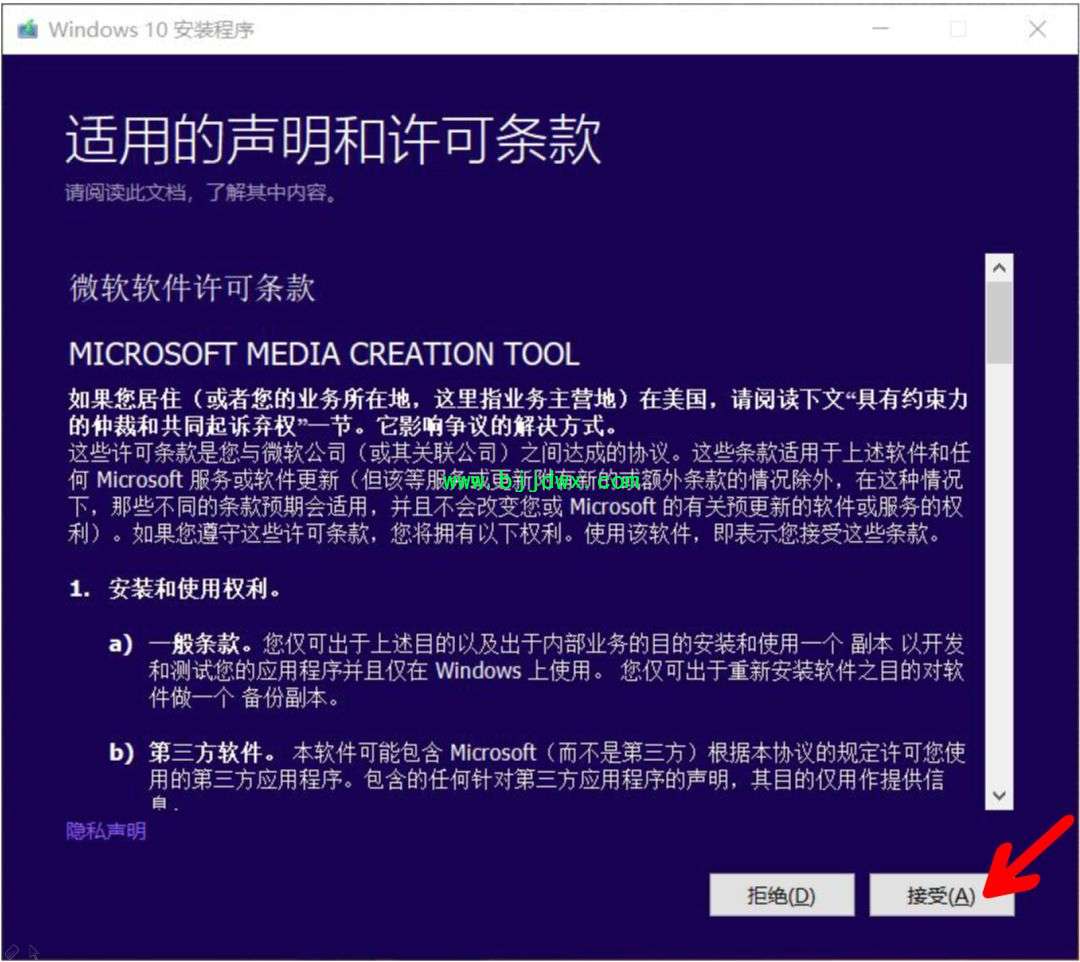Accept the license terms with 接受(A)
Screen dimensions: 1080x962
click(x=941, y=895)
